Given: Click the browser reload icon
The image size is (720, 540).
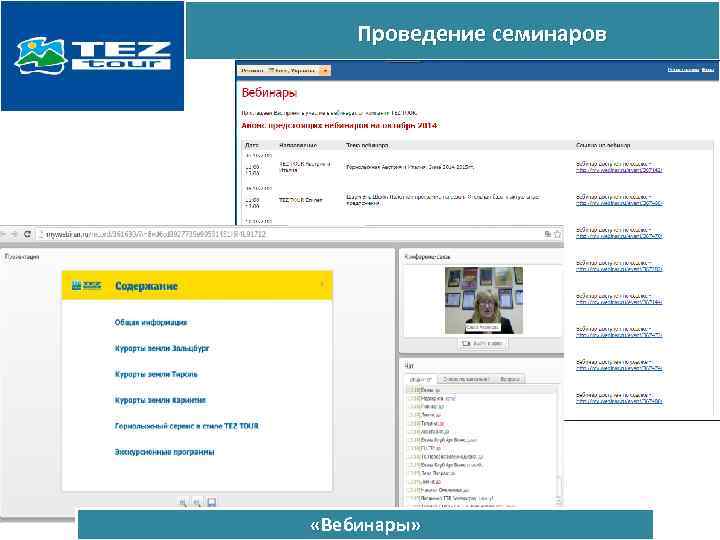Looking at the screenshot, I should click(28, 234).
